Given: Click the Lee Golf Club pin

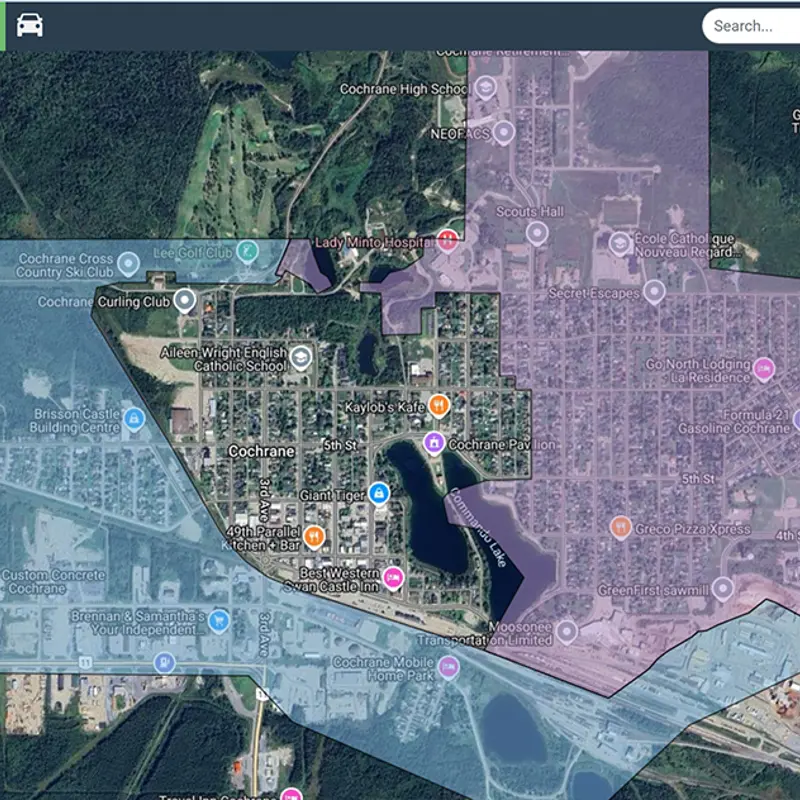Looking at the screenshot, I should click(x=247, y=251).
